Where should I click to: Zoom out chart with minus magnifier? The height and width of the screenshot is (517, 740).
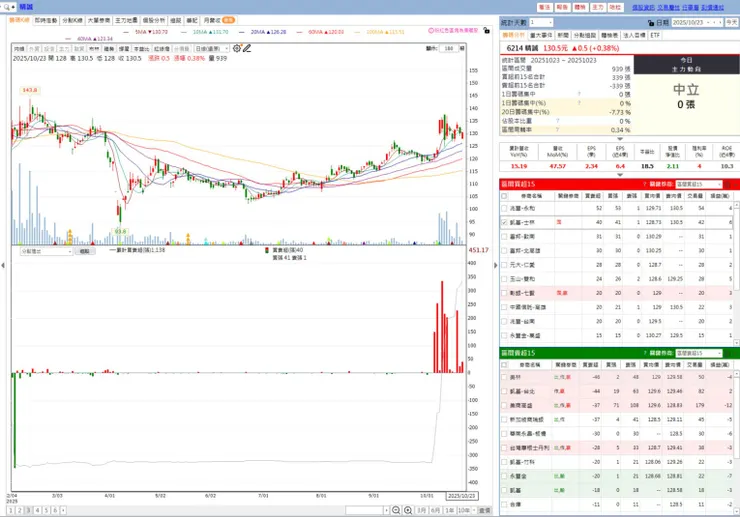(396, 510)
